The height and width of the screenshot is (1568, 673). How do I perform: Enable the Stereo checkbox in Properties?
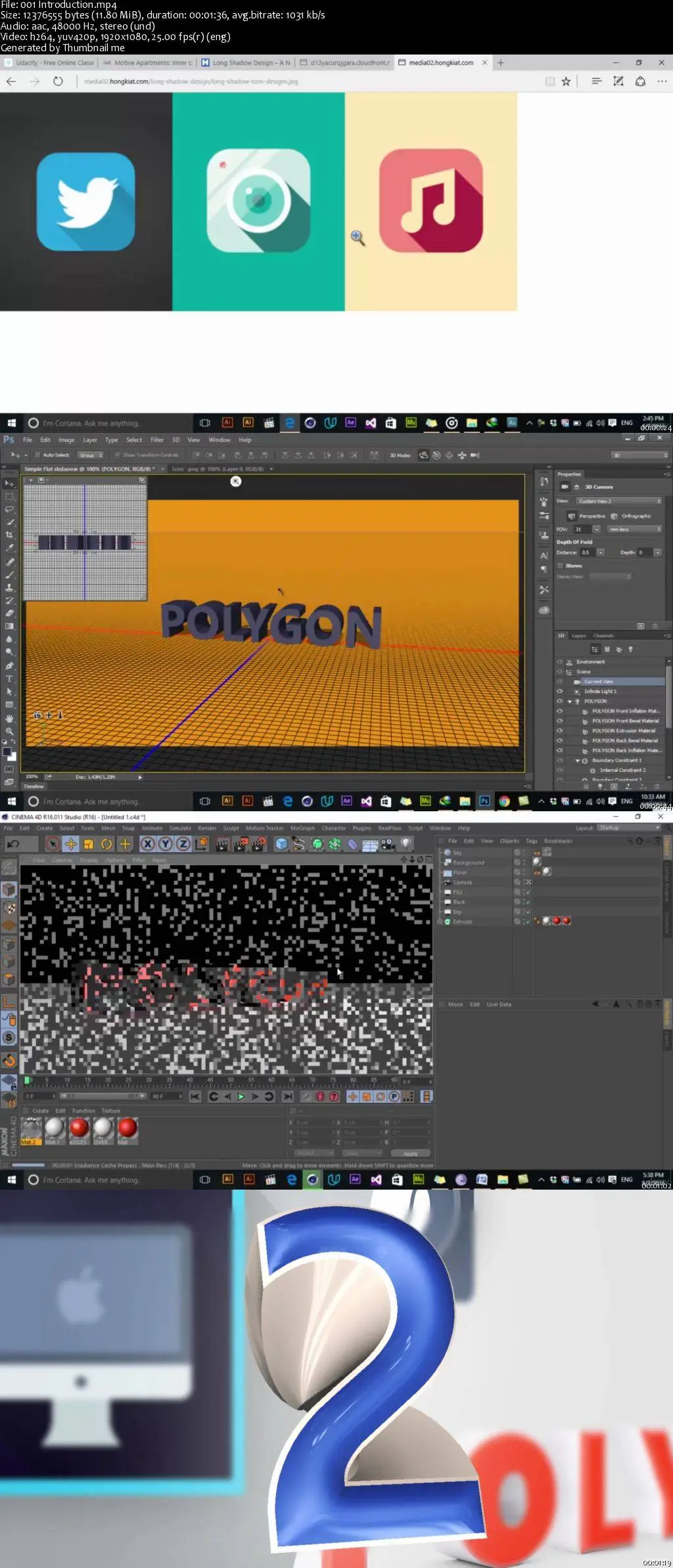561,566
